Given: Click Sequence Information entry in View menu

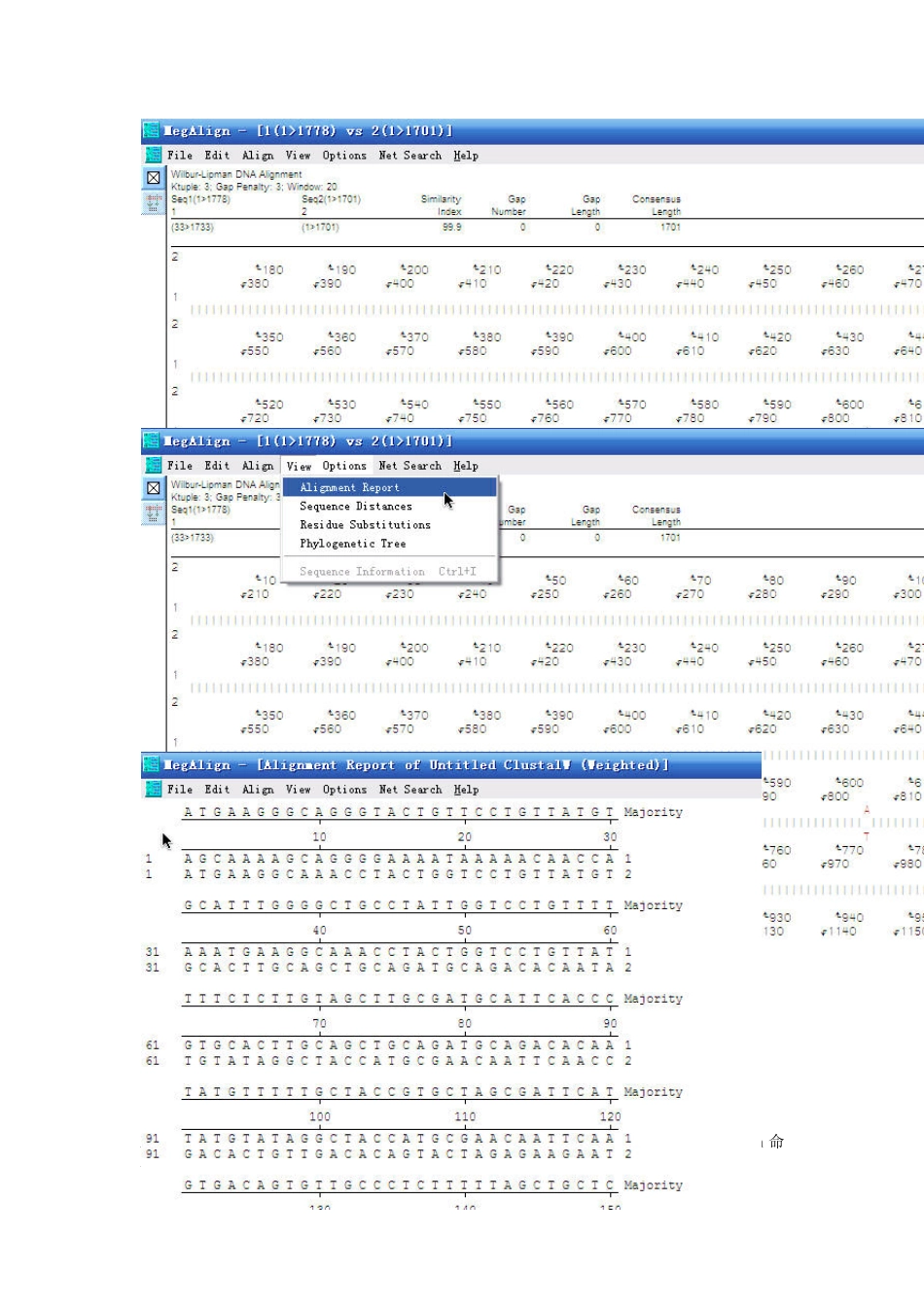Looking at the screenshot, I should (362, 572).
